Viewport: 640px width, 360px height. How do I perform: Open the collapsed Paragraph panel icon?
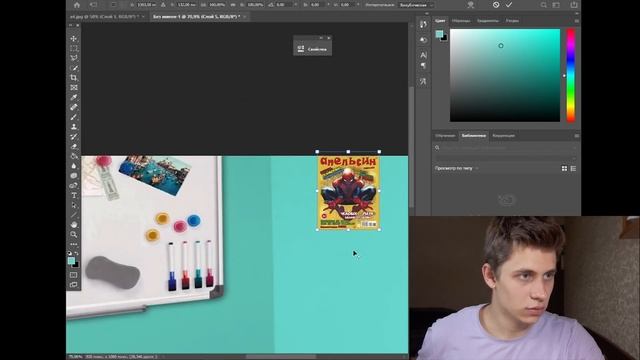[423, 66]
